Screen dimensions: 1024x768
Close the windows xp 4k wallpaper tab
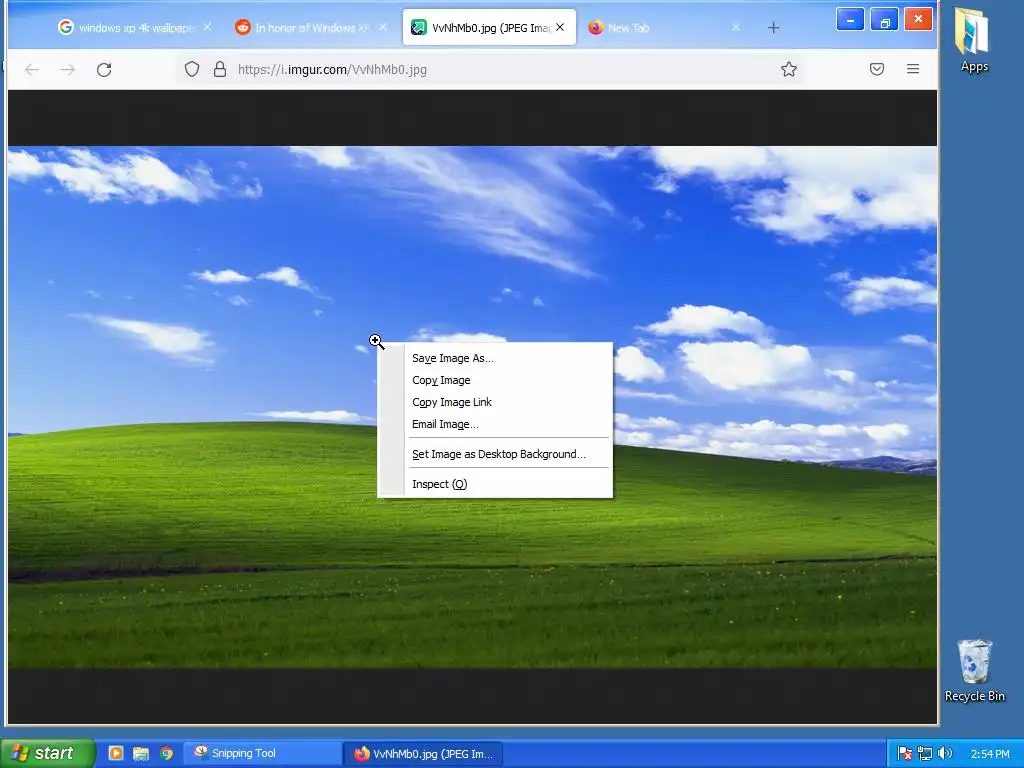(x=207, y=27)
